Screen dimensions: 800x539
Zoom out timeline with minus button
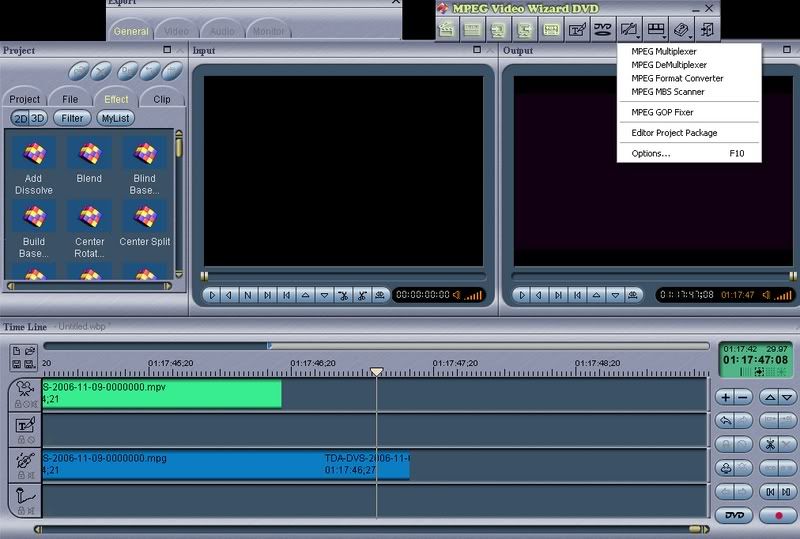[743, 397]
